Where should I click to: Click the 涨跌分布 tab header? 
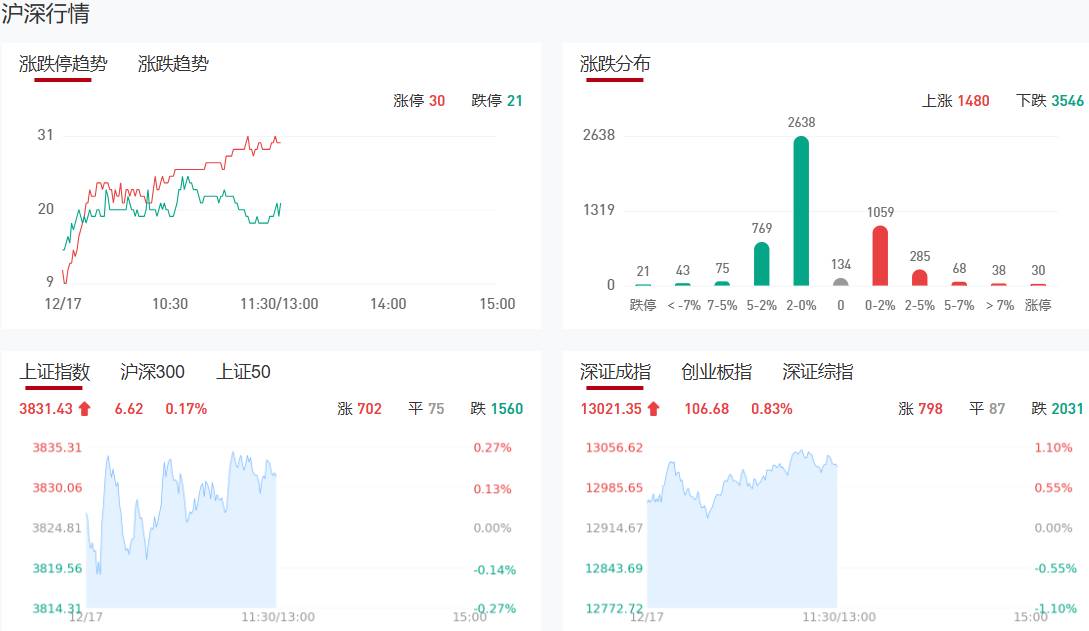coord(615,64)
